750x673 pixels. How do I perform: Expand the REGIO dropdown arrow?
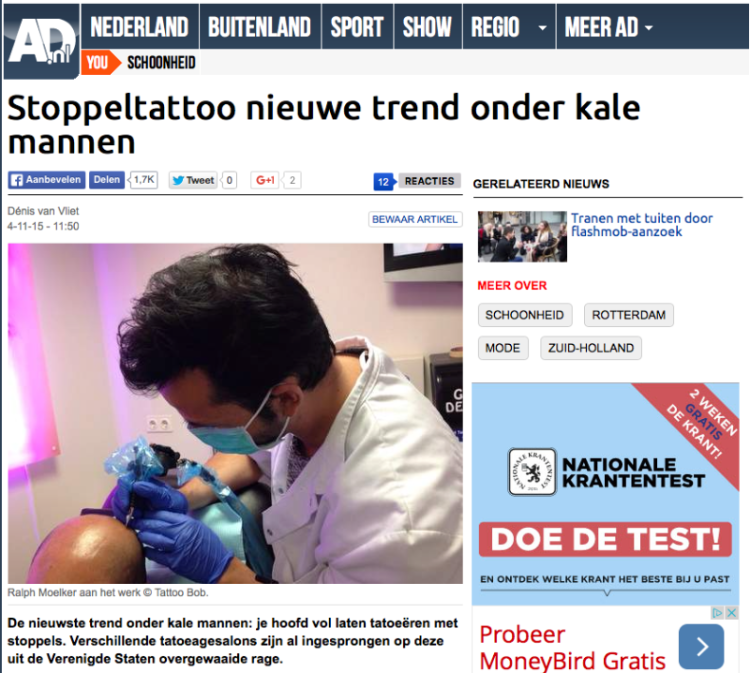(542, 28)
